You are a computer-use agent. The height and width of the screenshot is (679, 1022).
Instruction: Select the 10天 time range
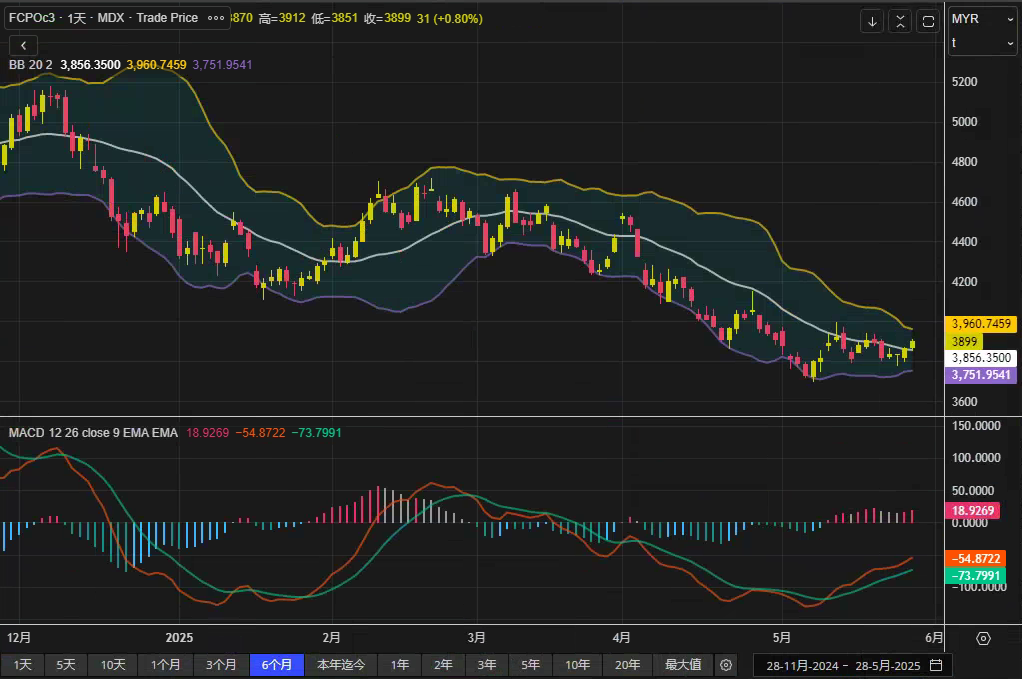point(113,665)
